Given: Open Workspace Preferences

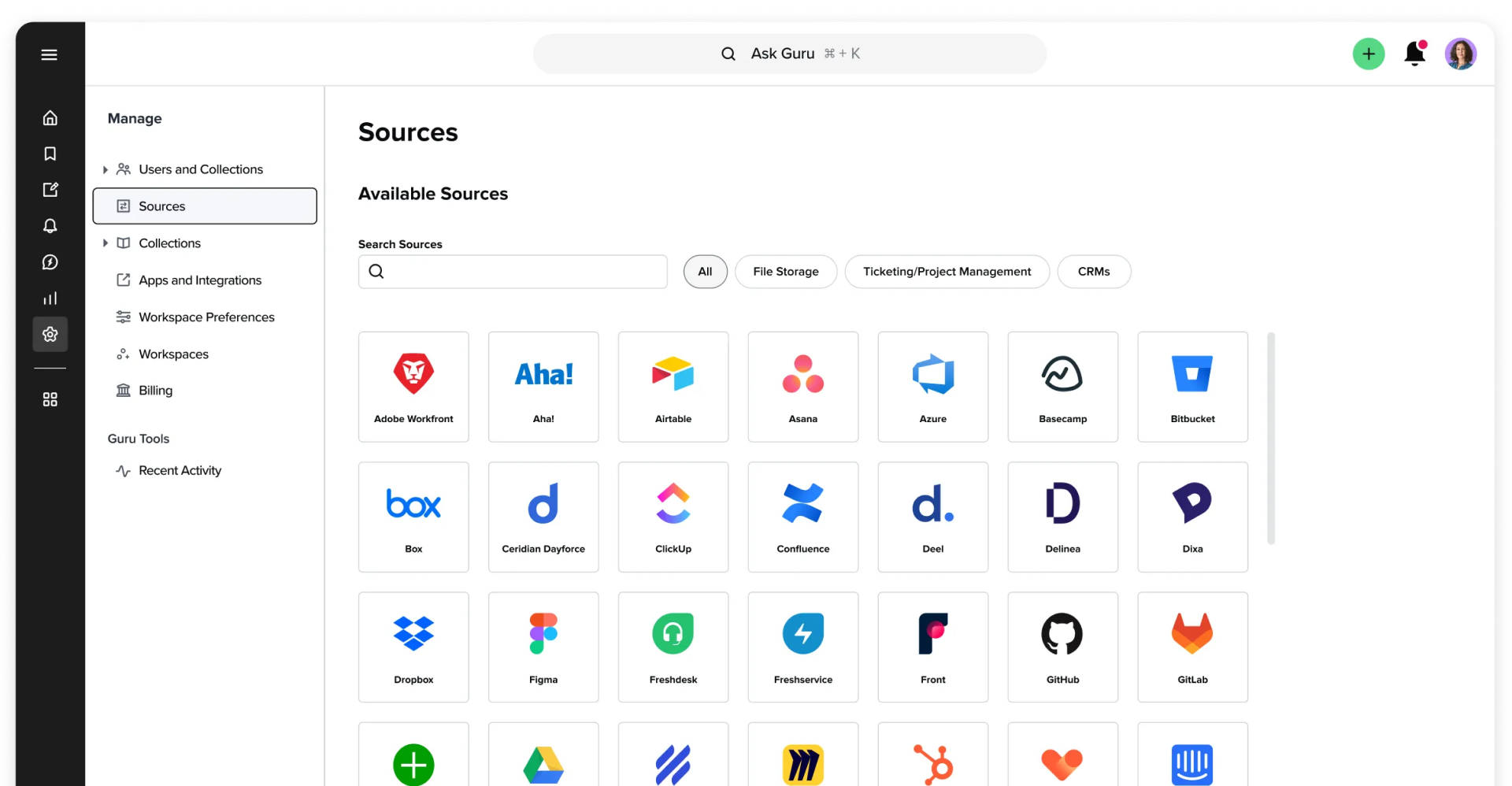Looking at the screenshot, I should (205, 317).
